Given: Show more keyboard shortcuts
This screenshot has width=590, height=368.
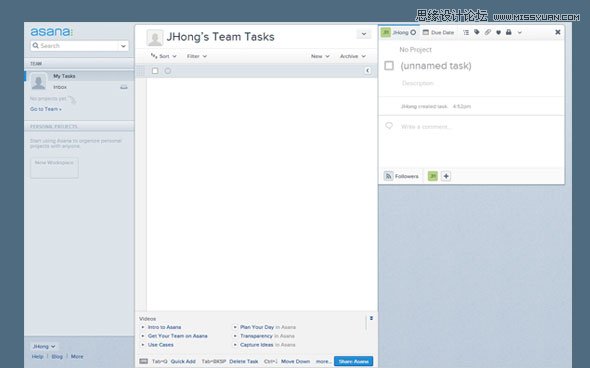Looking at the screenshot, I should [323, 362].
